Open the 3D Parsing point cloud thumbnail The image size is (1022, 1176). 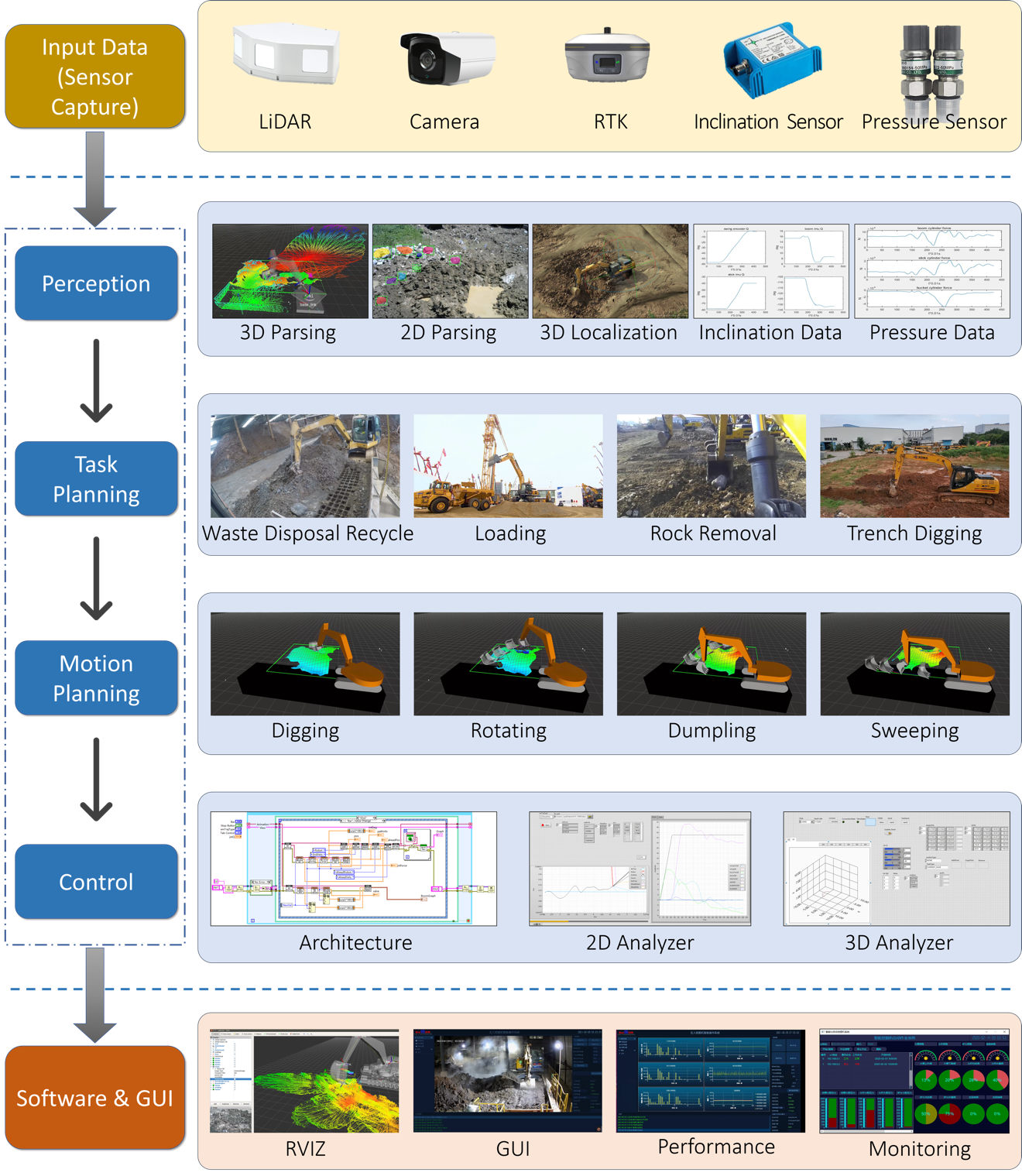coord(290,271)
